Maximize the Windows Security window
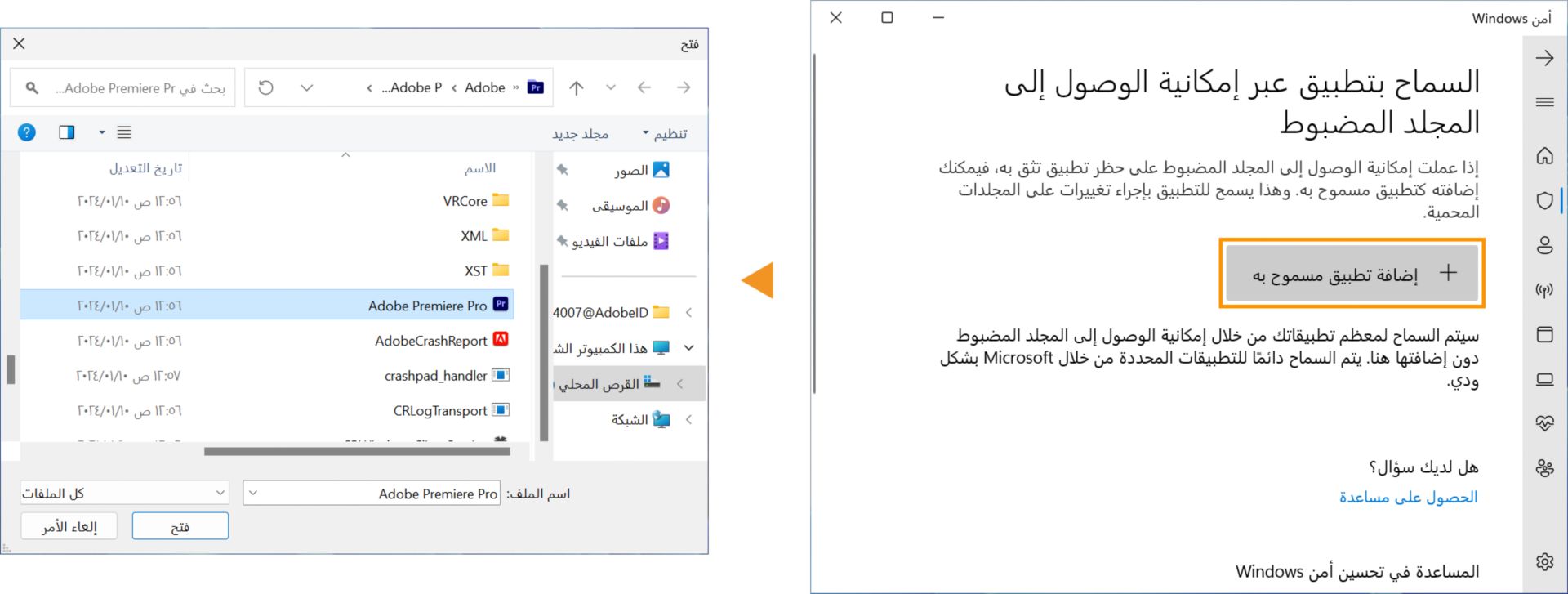The image size is (1568, 594). pos(887,18)
